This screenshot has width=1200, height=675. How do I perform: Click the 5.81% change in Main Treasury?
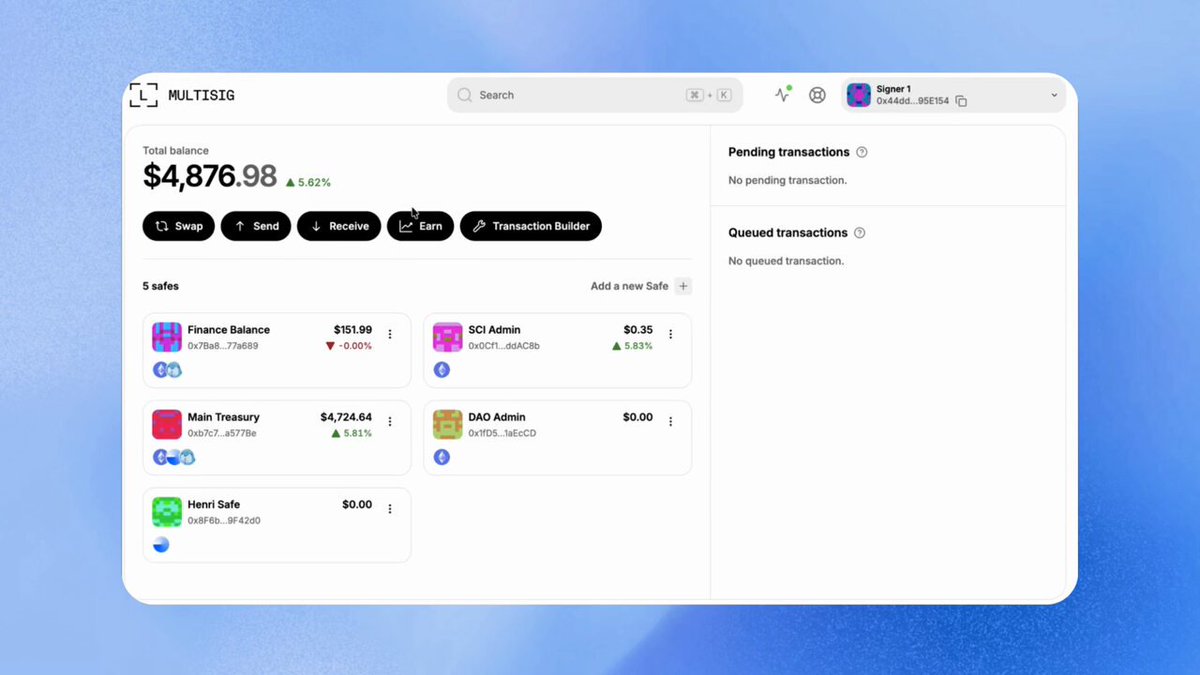click(352, 433)
